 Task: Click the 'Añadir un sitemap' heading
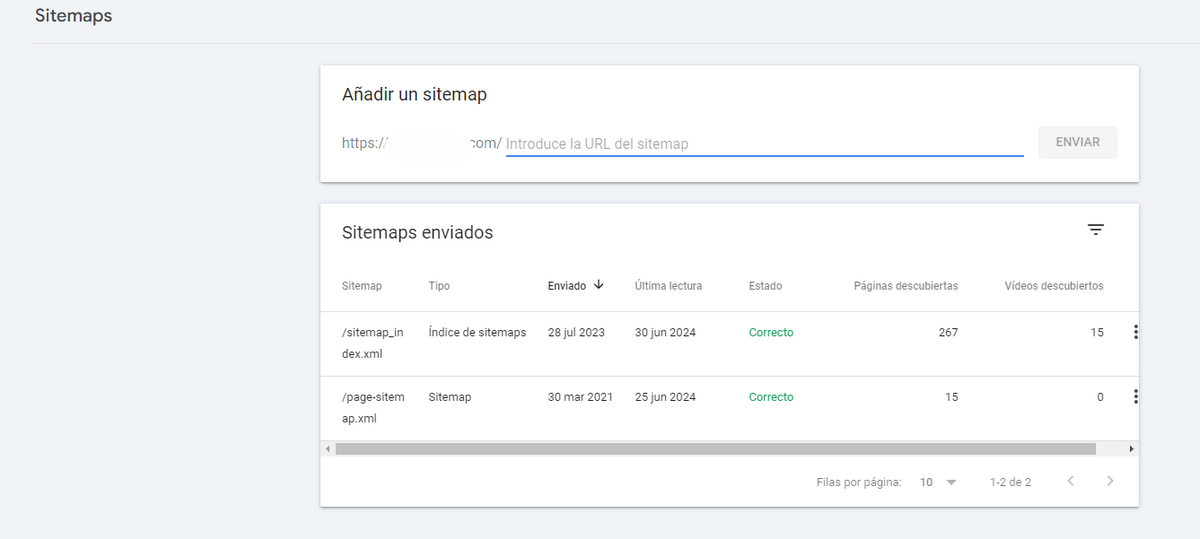coord(414,95)
